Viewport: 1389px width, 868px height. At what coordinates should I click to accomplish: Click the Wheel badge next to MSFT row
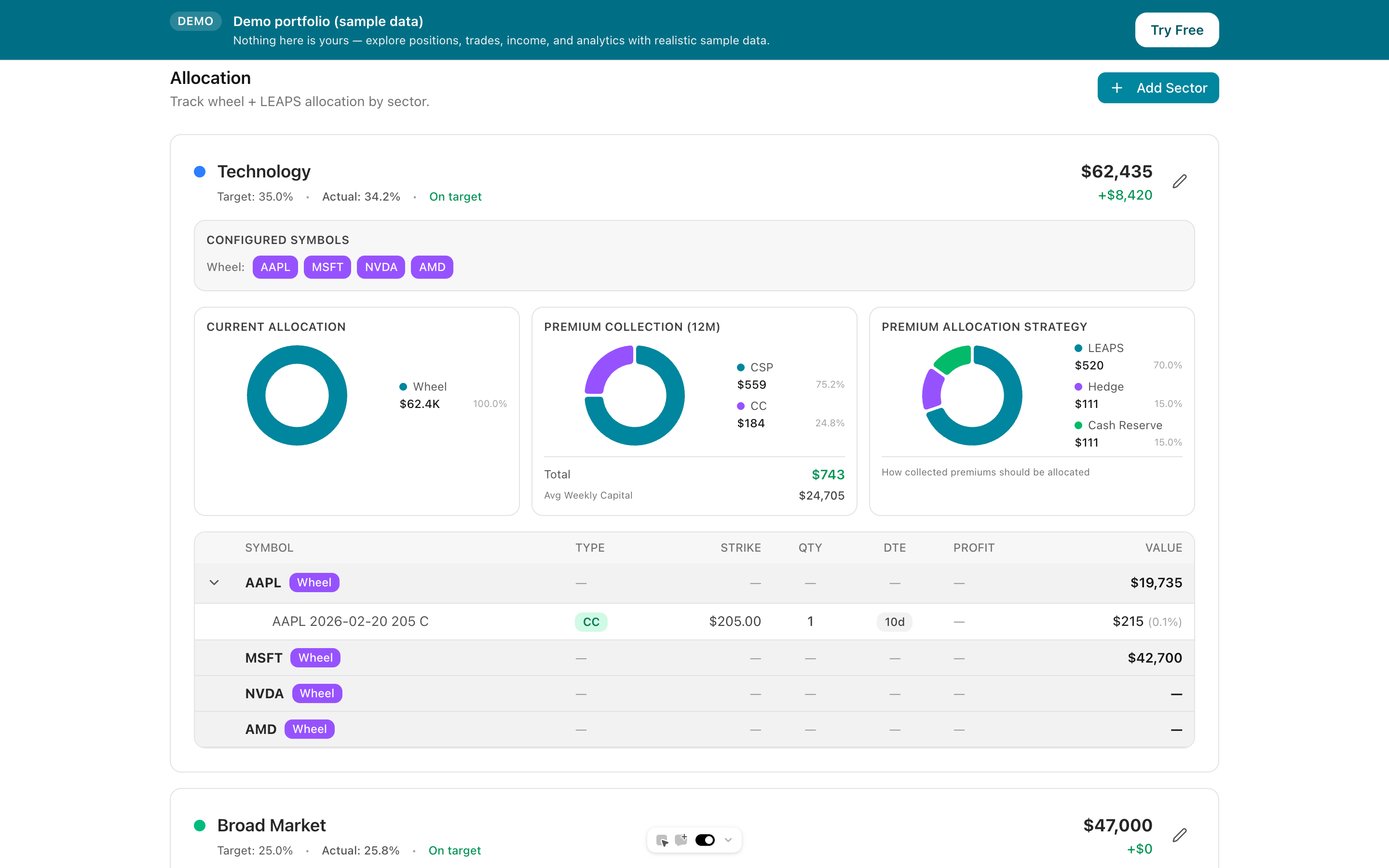pos(315,657)
